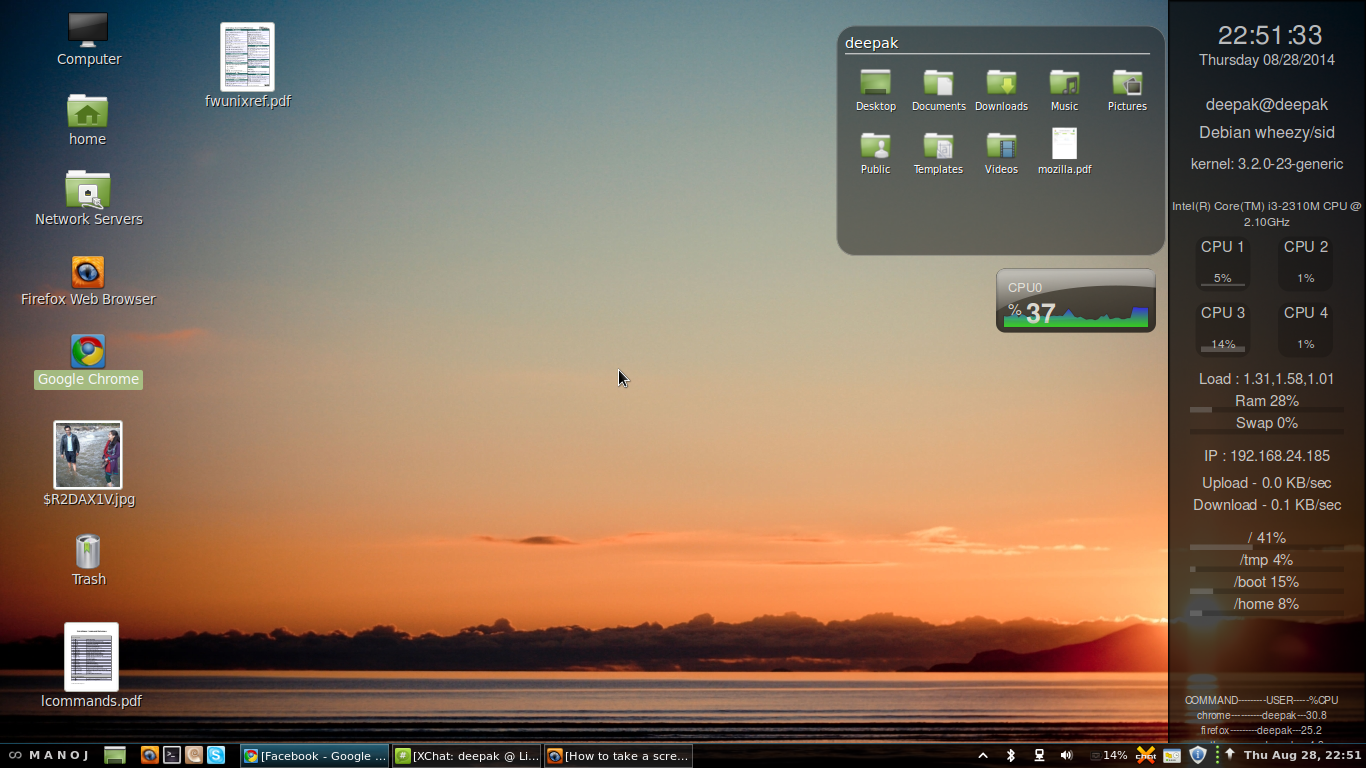
Task: Click the deepak folder widget title
Action: 872,43
